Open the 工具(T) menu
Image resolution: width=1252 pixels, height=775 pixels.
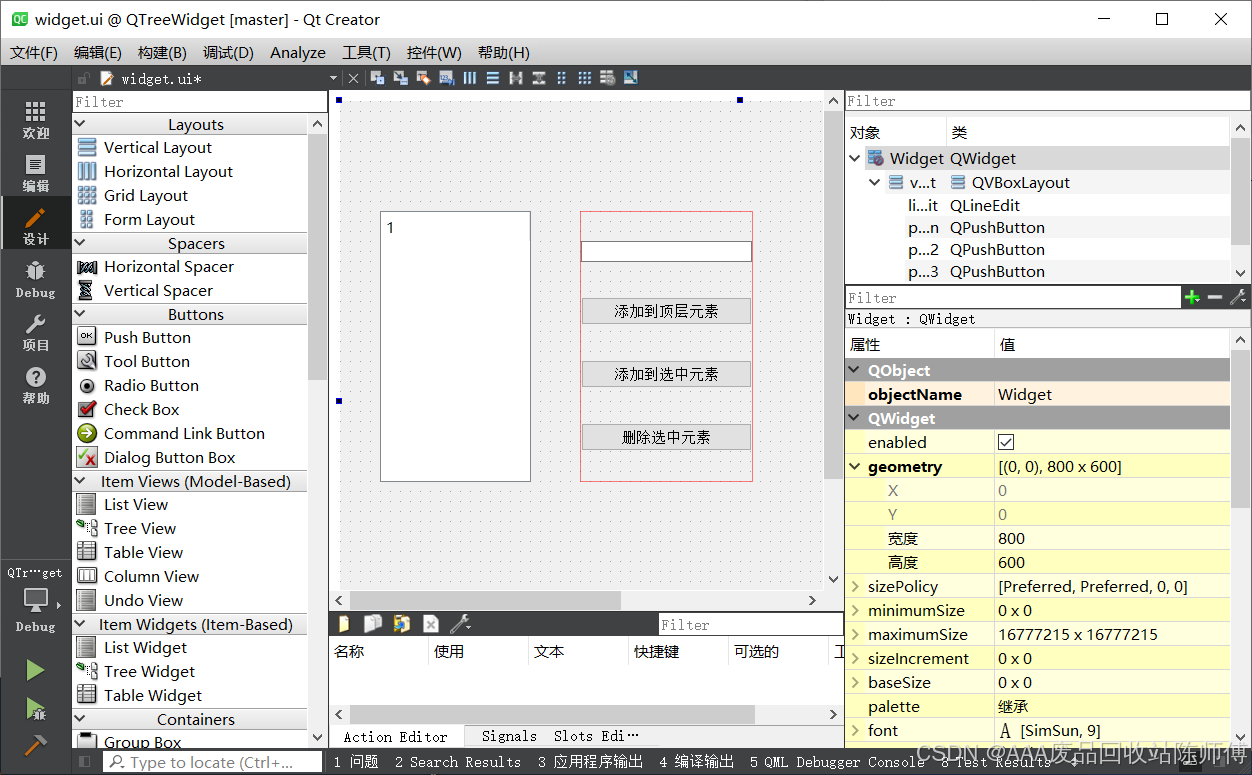tap(366, 52)
